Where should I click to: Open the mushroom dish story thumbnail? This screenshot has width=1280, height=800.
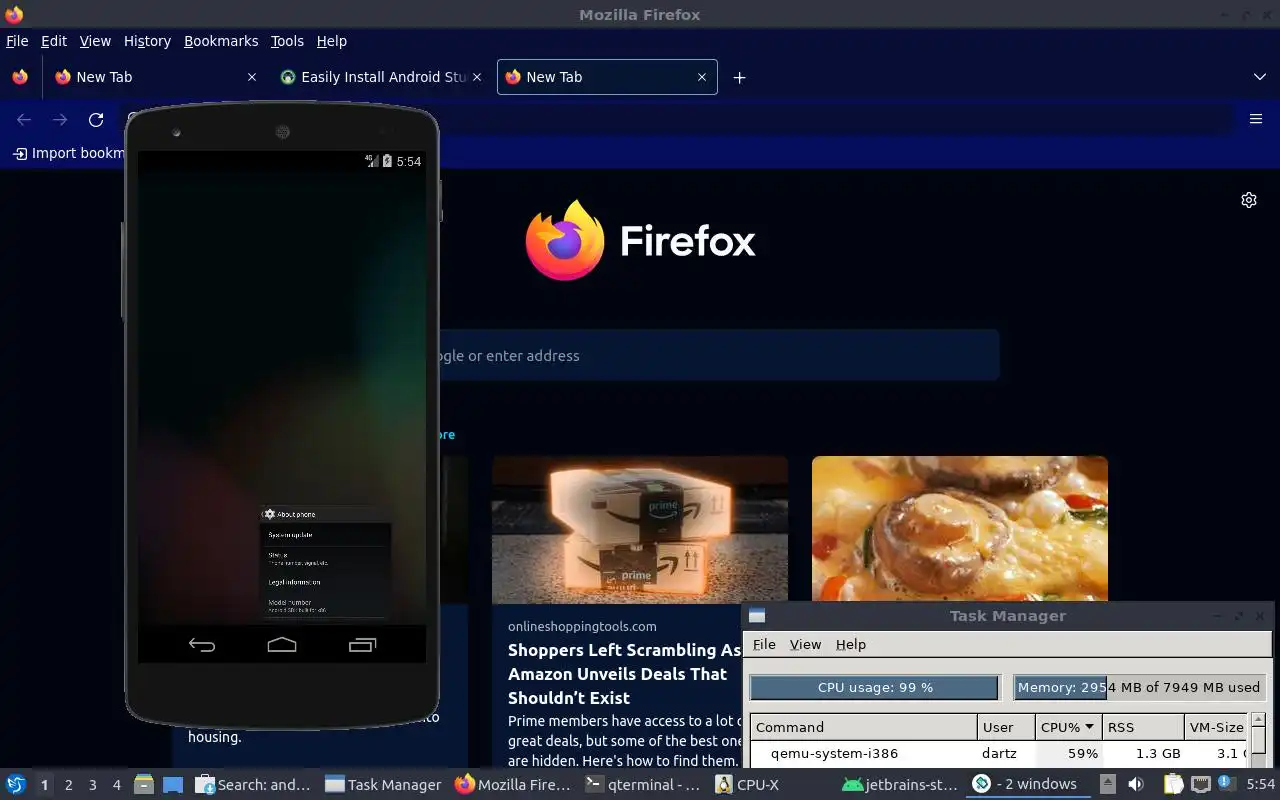pyautogui.click(x=960, y=529)
